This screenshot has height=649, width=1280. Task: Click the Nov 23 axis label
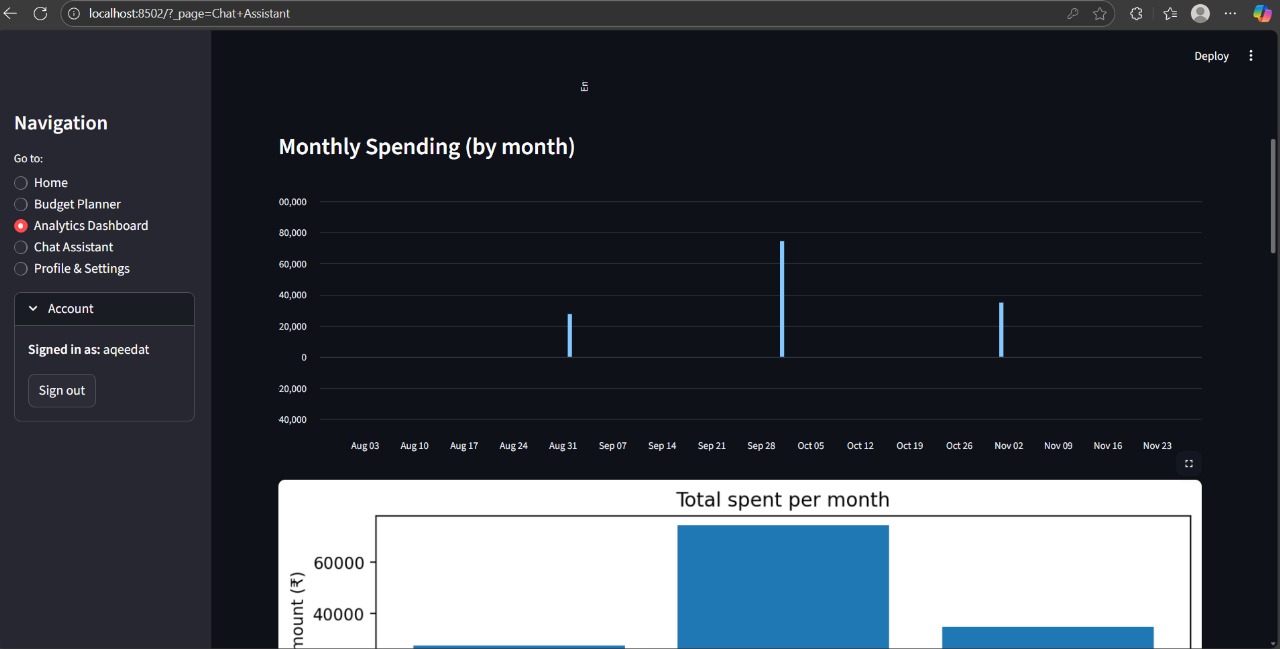[1157, 446]
